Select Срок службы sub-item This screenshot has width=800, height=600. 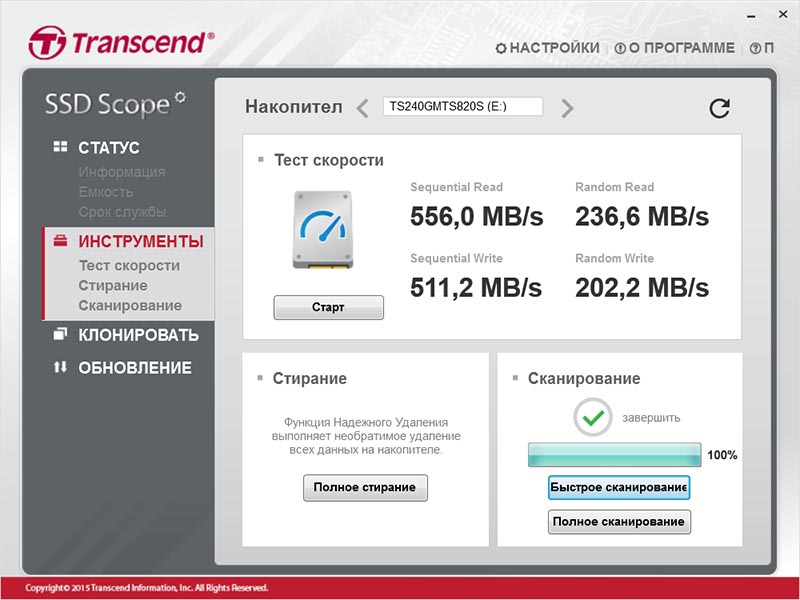tap(122, 212)
